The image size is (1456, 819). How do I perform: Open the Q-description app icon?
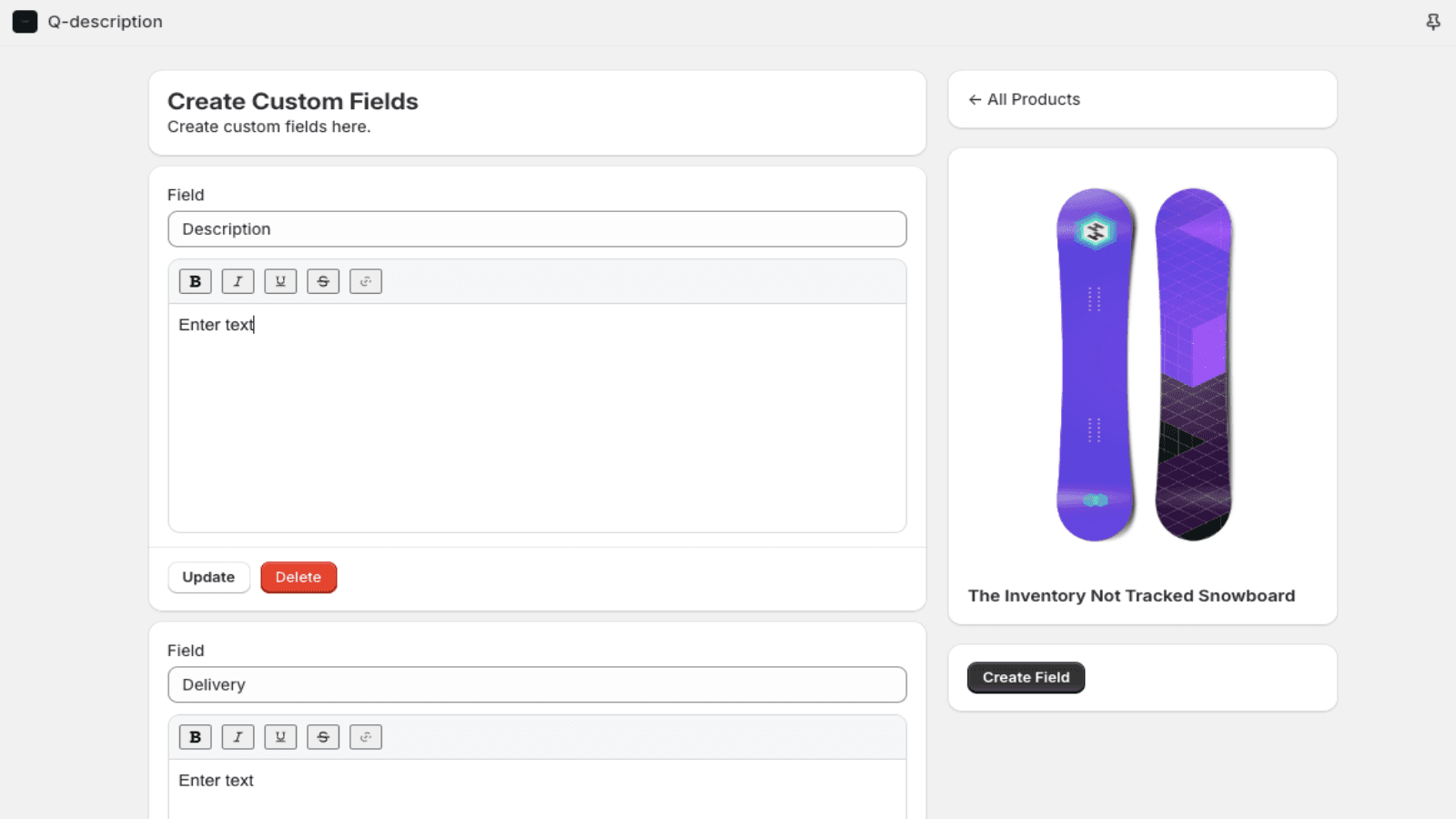pyautogui.click(x=25, y=22)
